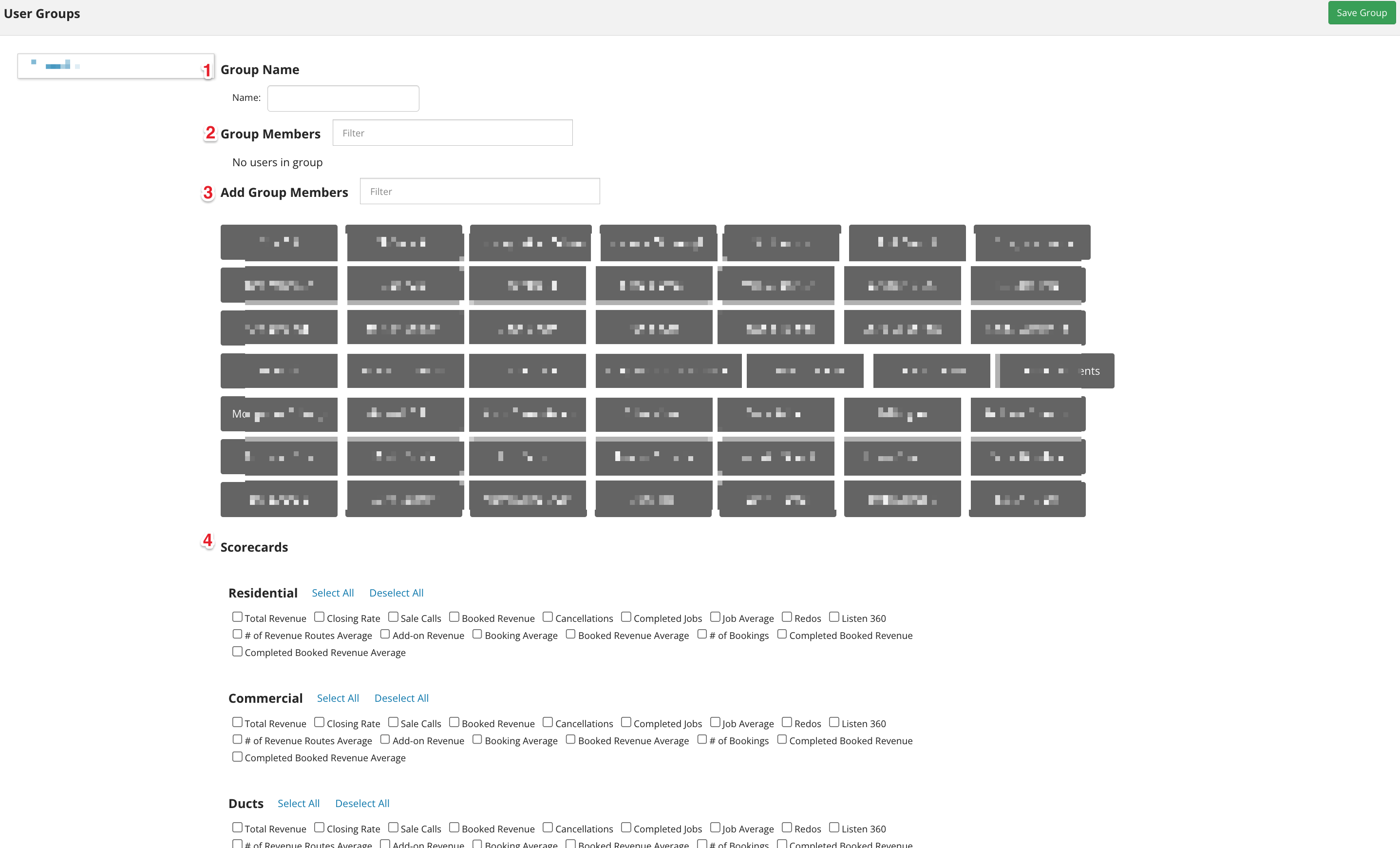Check Commercial Redos checkbox
The height and width of the screenshot is (848, 1400).
click(x=787, y=722)
